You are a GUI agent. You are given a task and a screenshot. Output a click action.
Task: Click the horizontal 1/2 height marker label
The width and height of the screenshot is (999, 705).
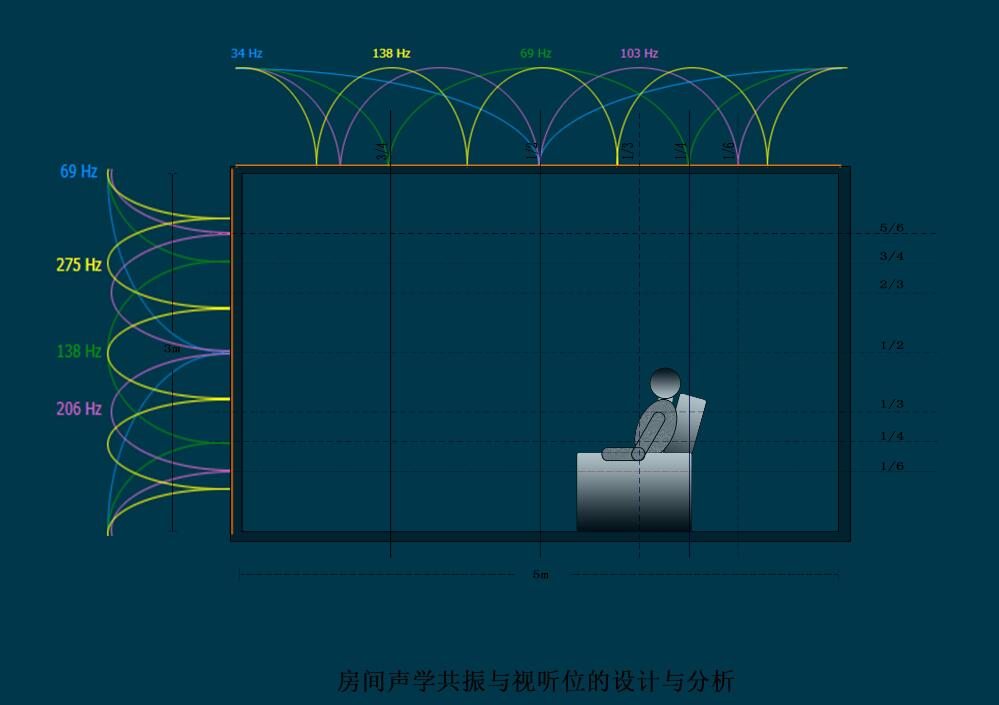[x=891, y=346]
